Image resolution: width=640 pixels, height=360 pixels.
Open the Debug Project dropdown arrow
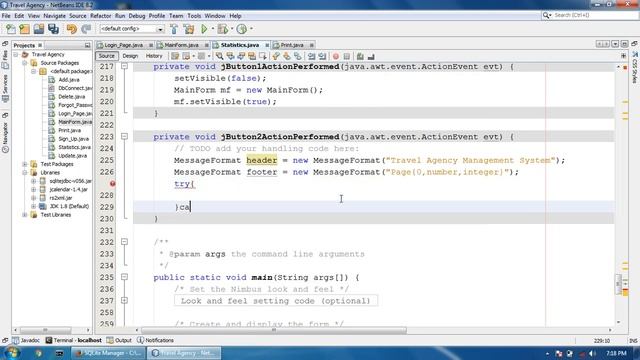tap(232, 29)
